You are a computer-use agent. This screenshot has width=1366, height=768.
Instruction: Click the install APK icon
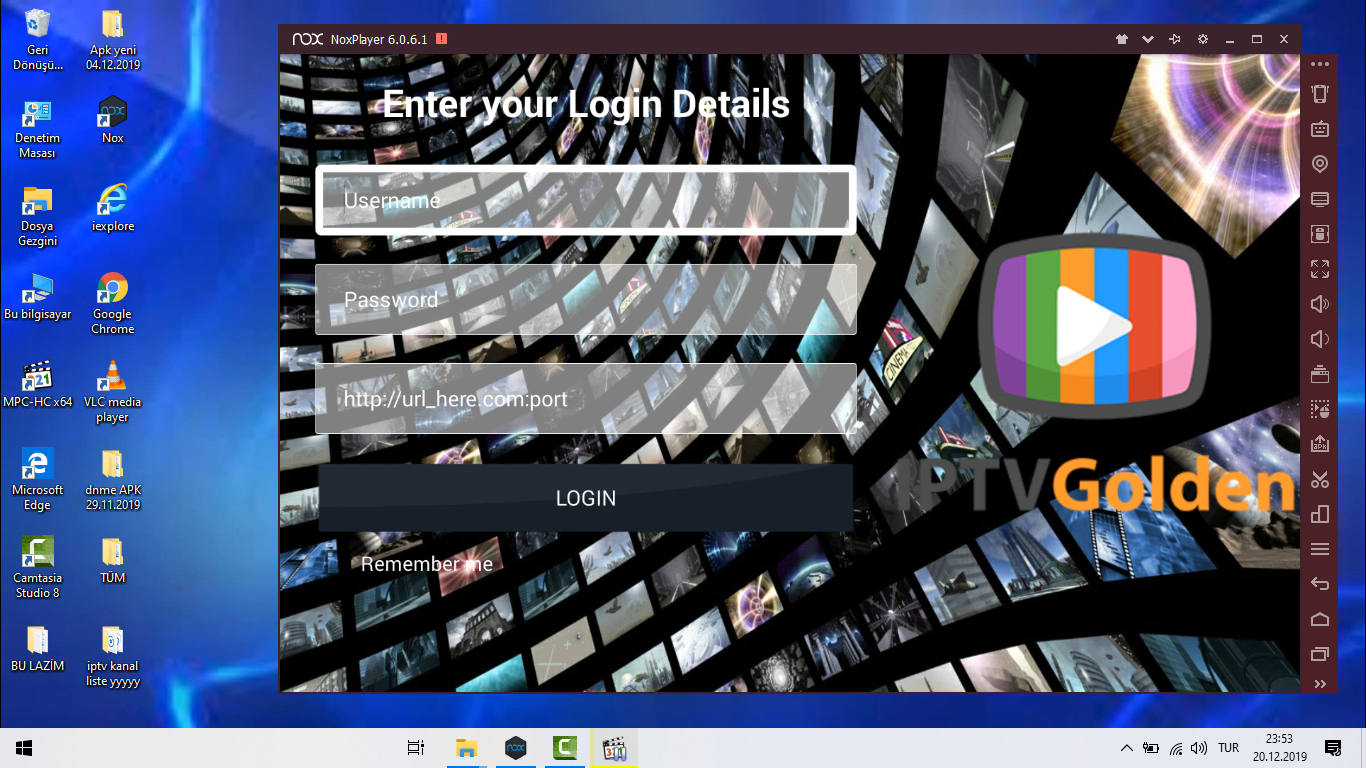1320,444
